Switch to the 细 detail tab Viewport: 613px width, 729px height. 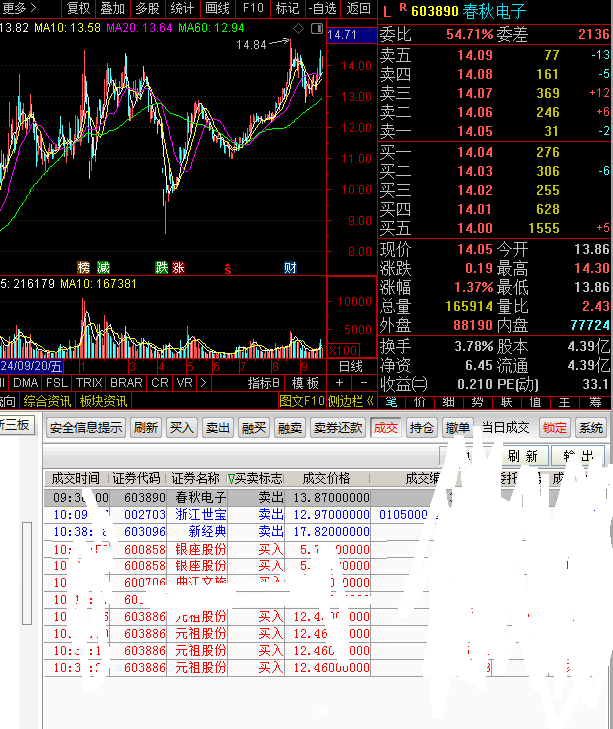pos(449,402)
